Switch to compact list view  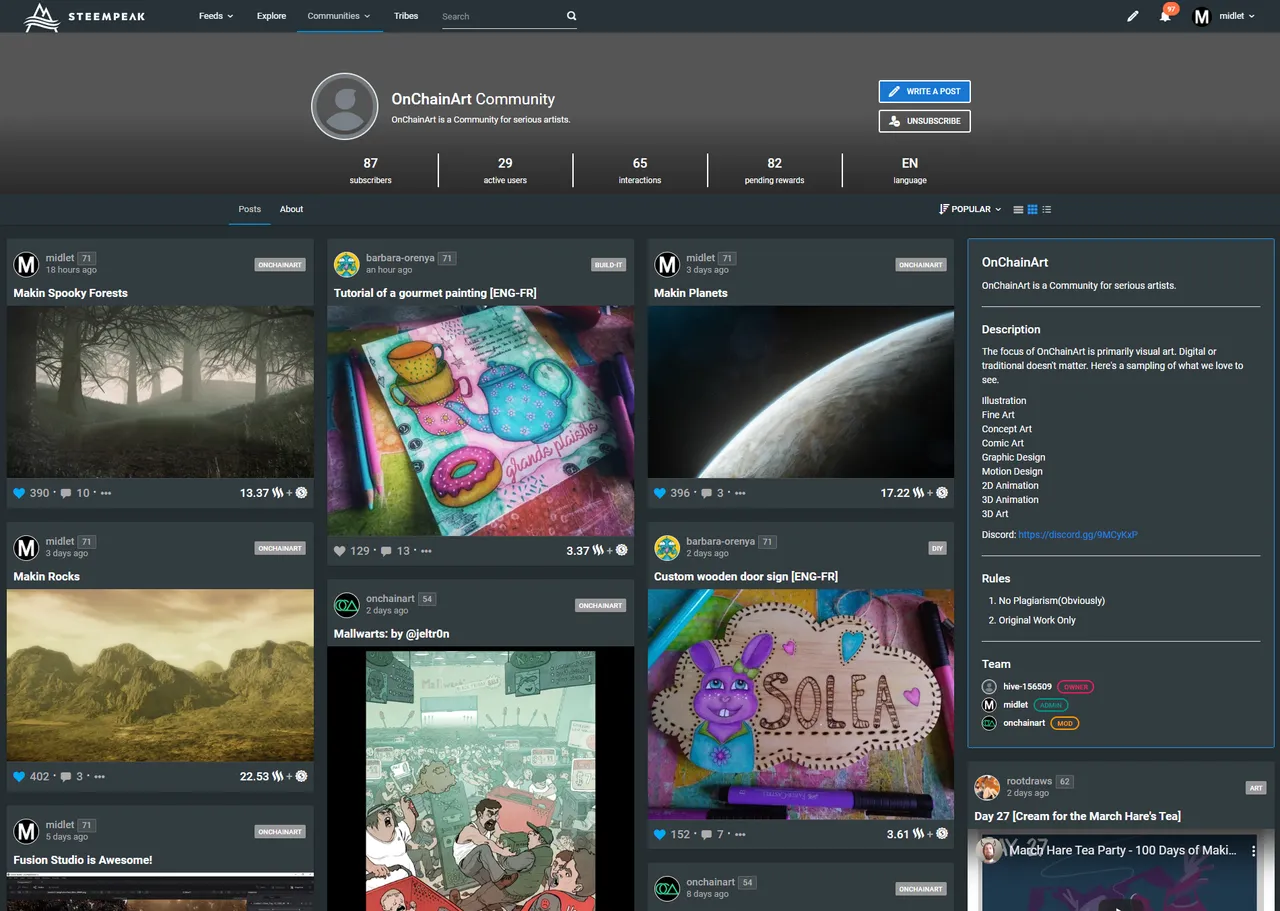coord(1047,210)
